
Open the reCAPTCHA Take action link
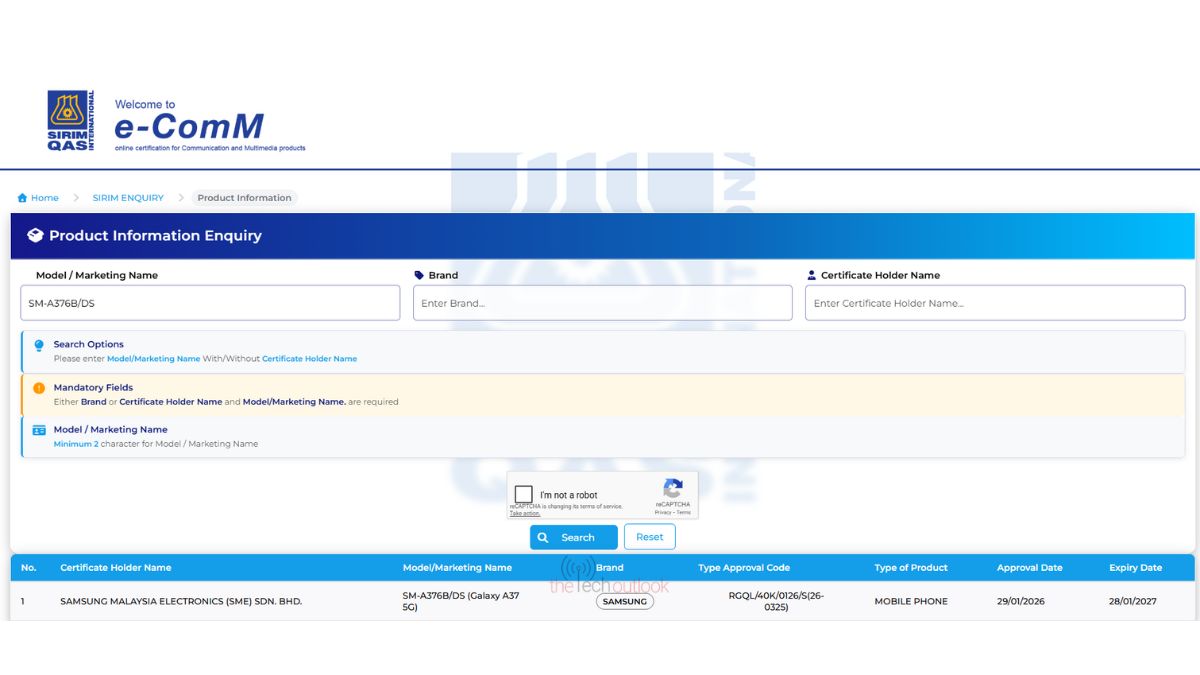[525, 514]
